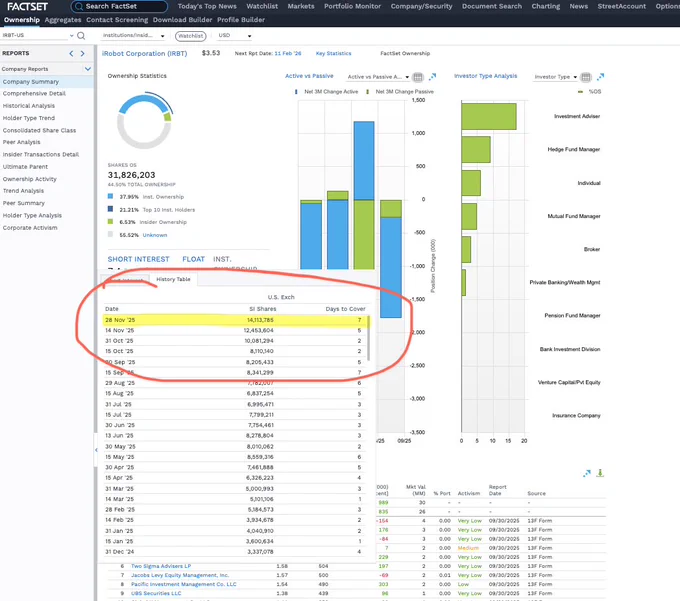Go to previous report arrow
This screenshot has height=601, width=680.
(72, 53)
